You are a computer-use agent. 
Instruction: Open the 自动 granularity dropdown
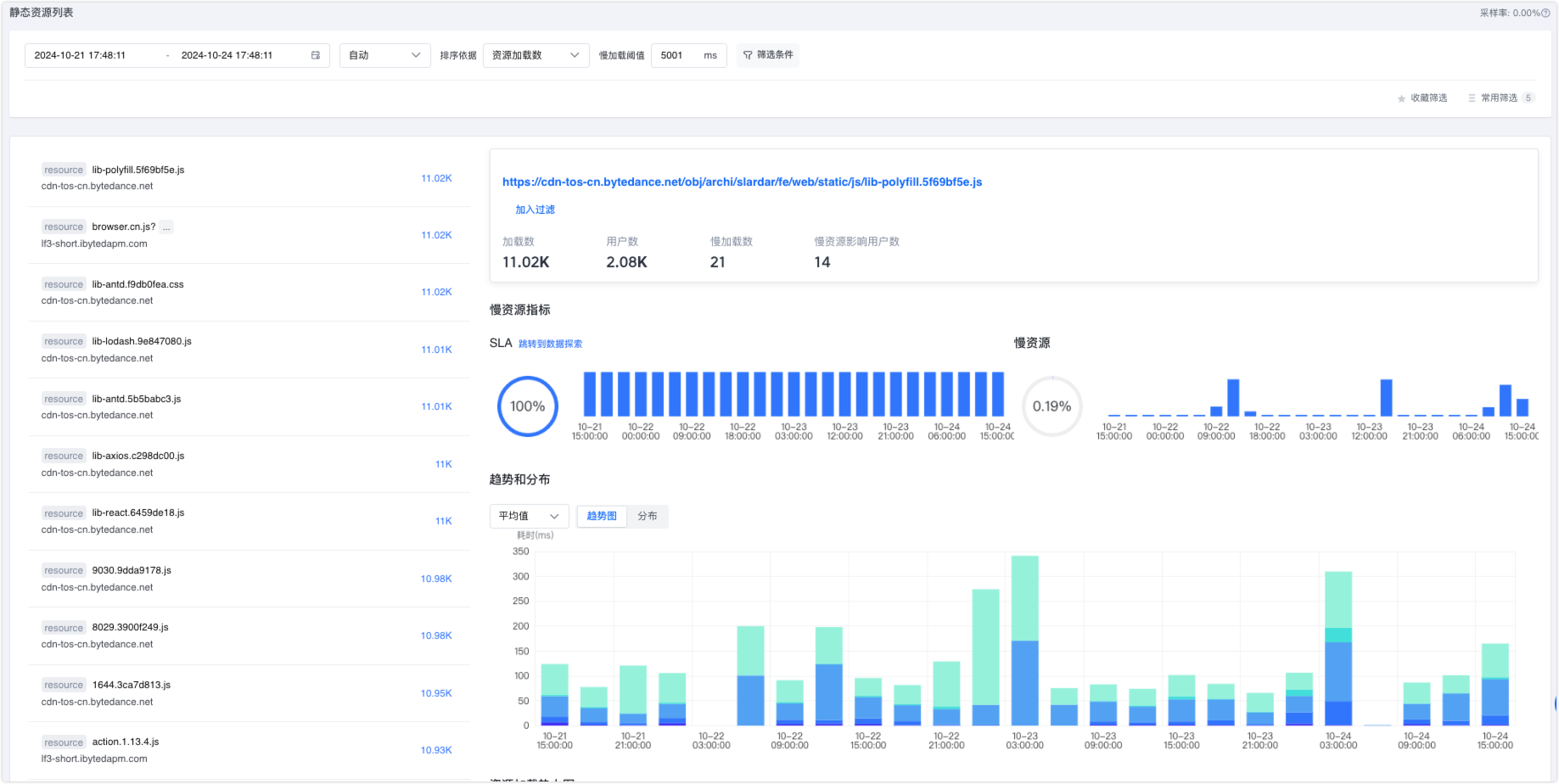(385, 55)
